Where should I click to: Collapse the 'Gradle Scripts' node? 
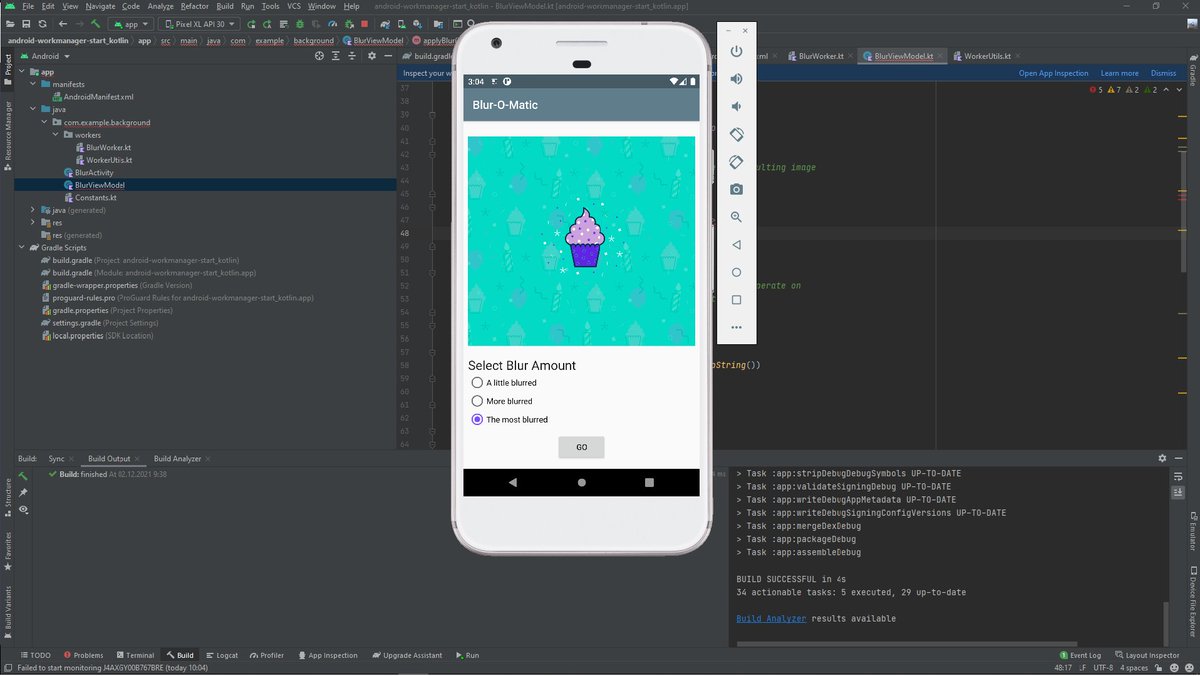coord(21,247)
